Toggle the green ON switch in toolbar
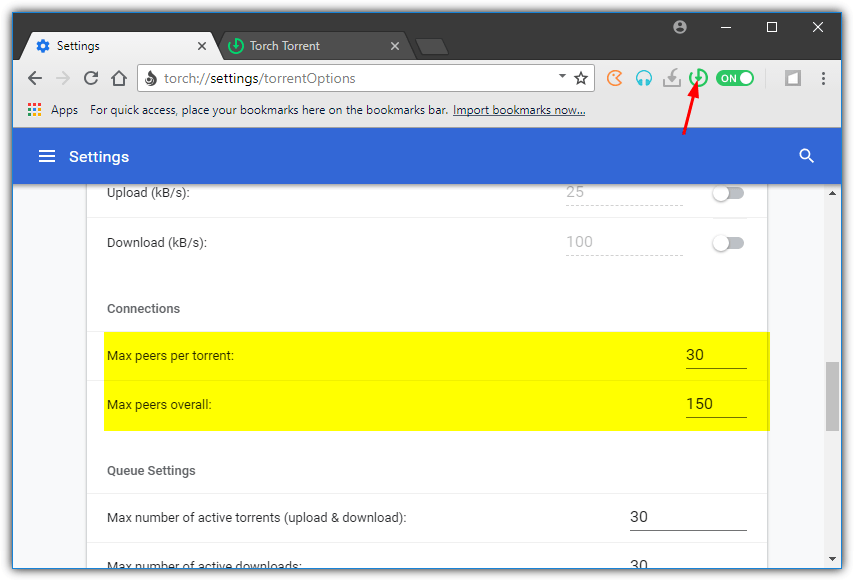 (735, 78)
